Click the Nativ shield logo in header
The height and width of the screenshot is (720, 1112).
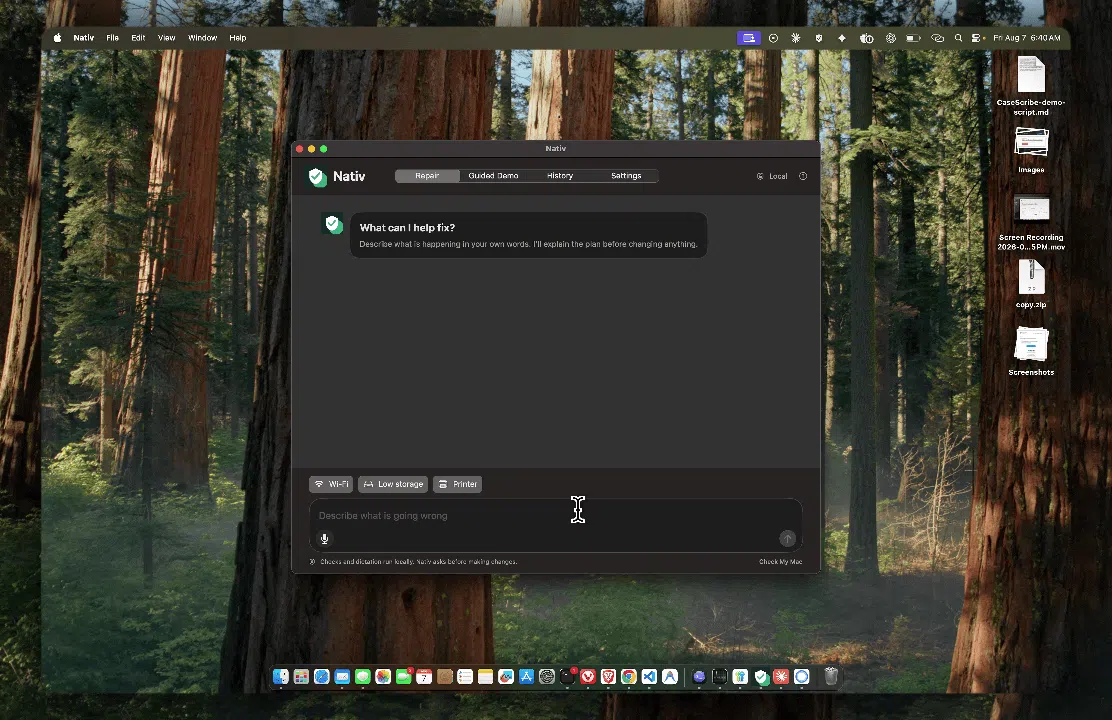[318, 177]
